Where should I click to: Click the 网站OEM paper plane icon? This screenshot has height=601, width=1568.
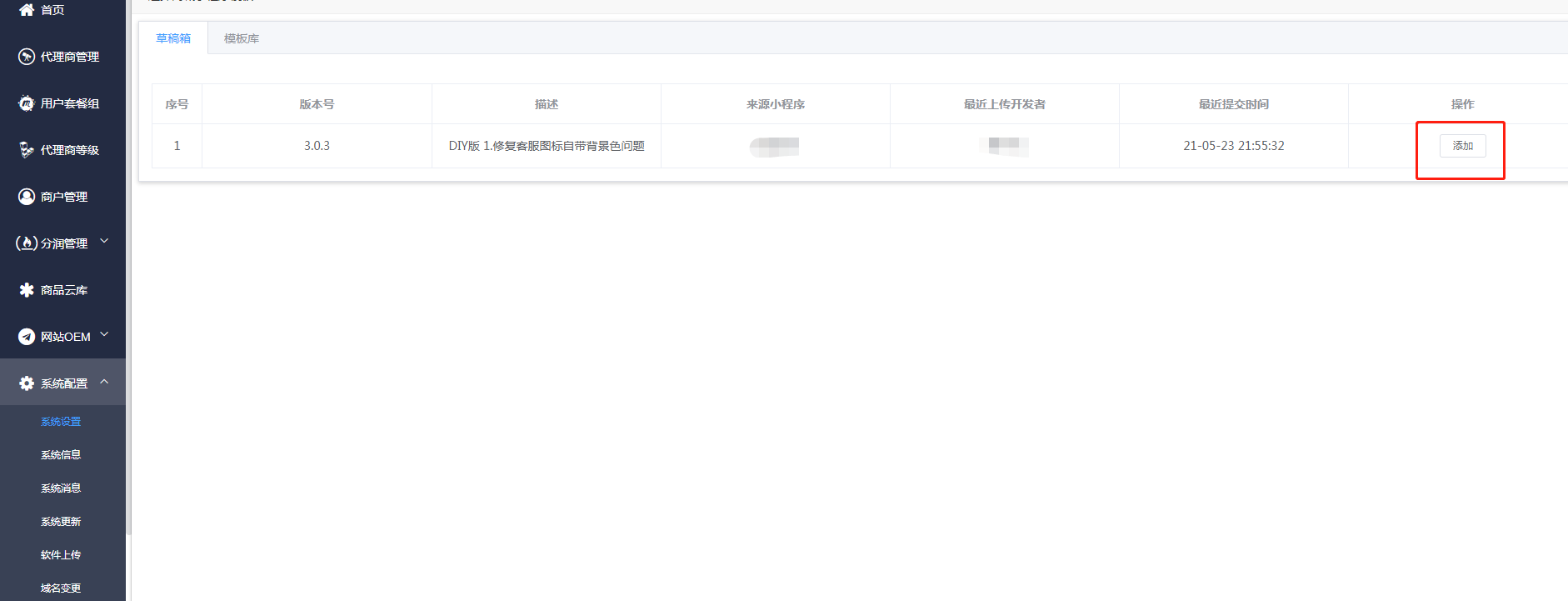(x=27, y=337)
